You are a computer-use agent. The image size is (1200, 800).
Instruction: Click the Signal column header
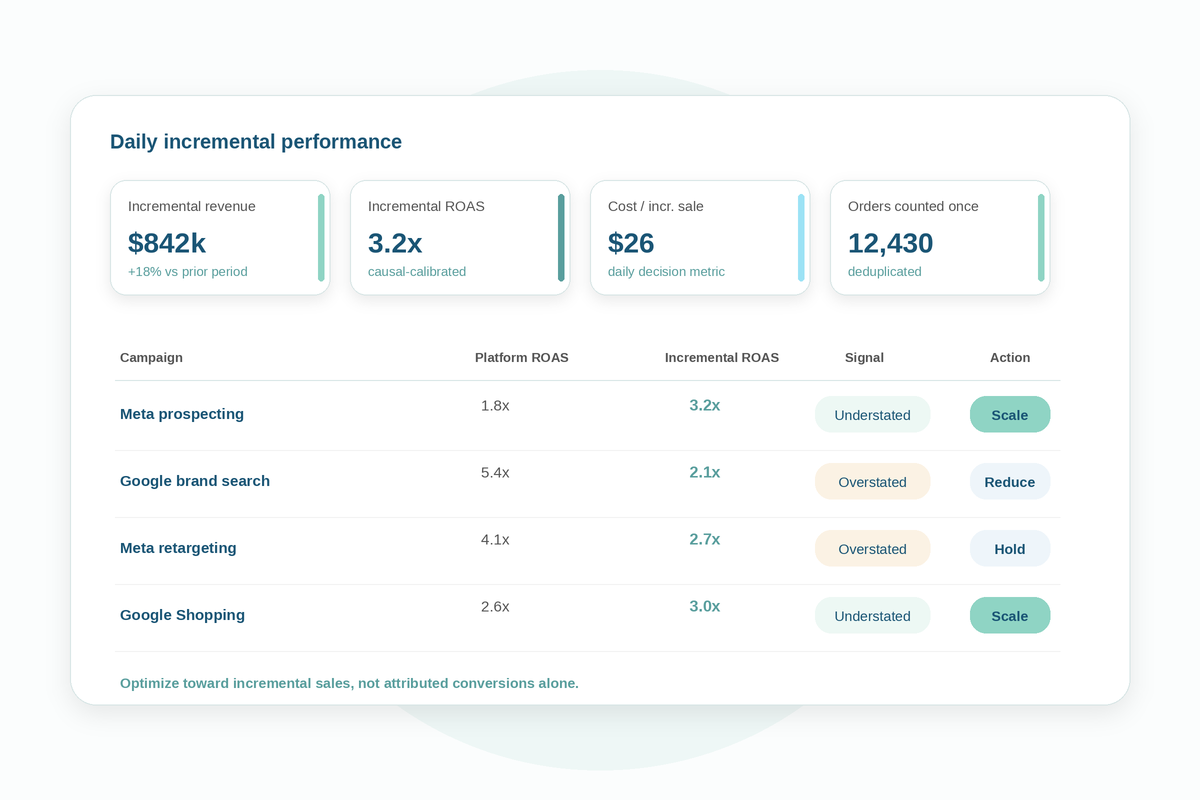tap(864, 357)
